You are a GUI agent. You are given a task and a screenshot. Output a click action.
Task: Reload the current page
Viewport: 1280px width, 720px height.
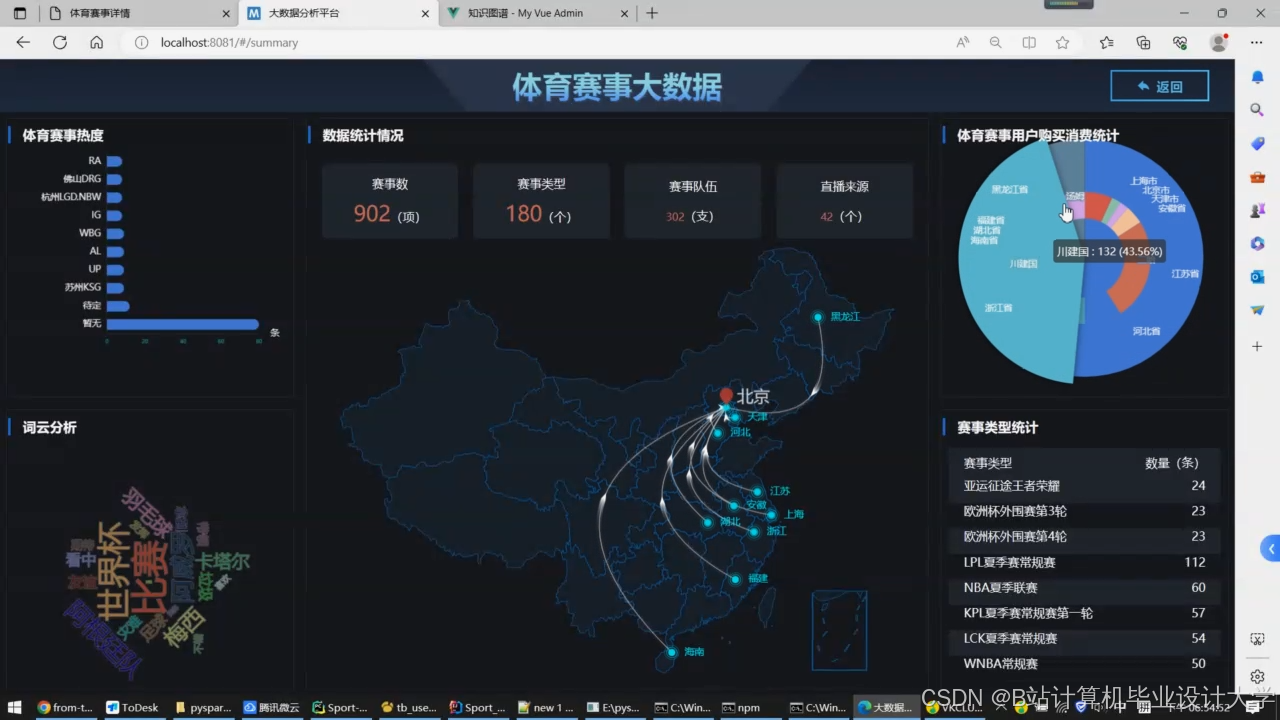60,42
